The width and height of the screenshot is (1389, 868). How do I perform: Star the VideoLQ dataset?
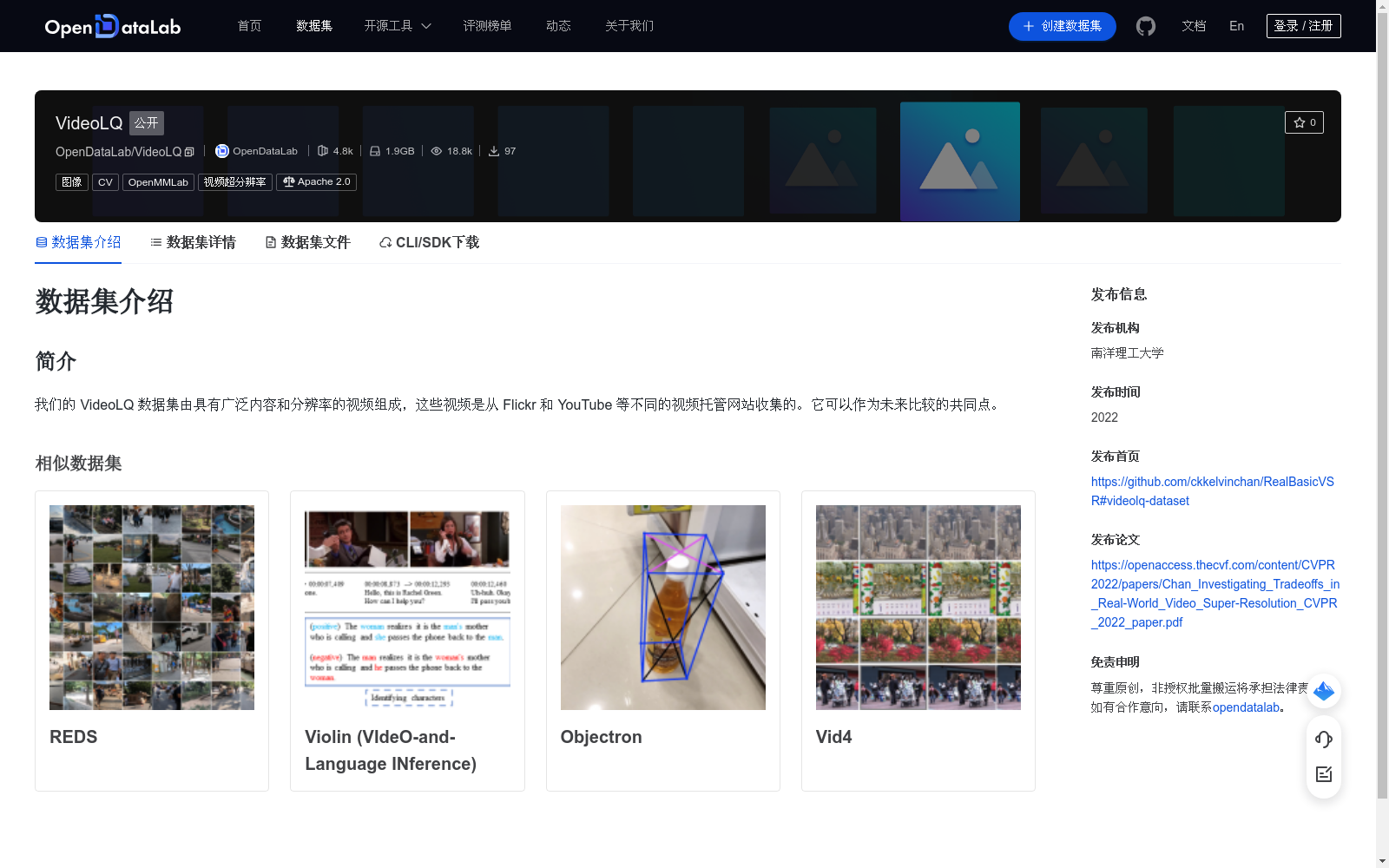coord(1304,122)
